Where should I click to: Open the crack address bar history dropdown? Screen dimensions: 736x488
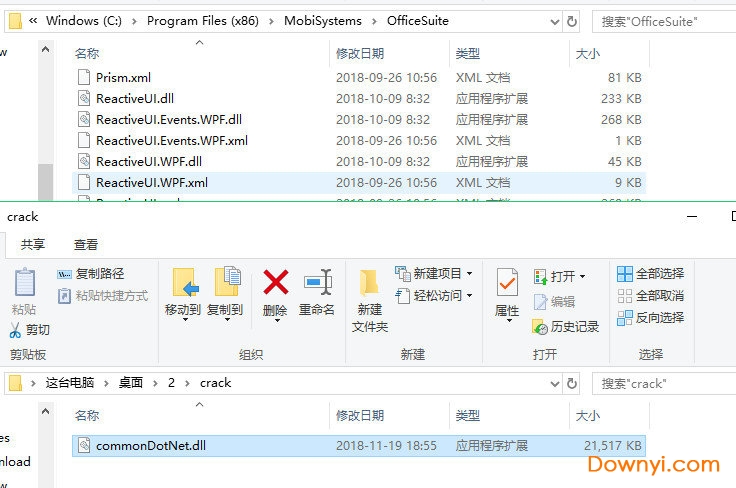[555, 384]
